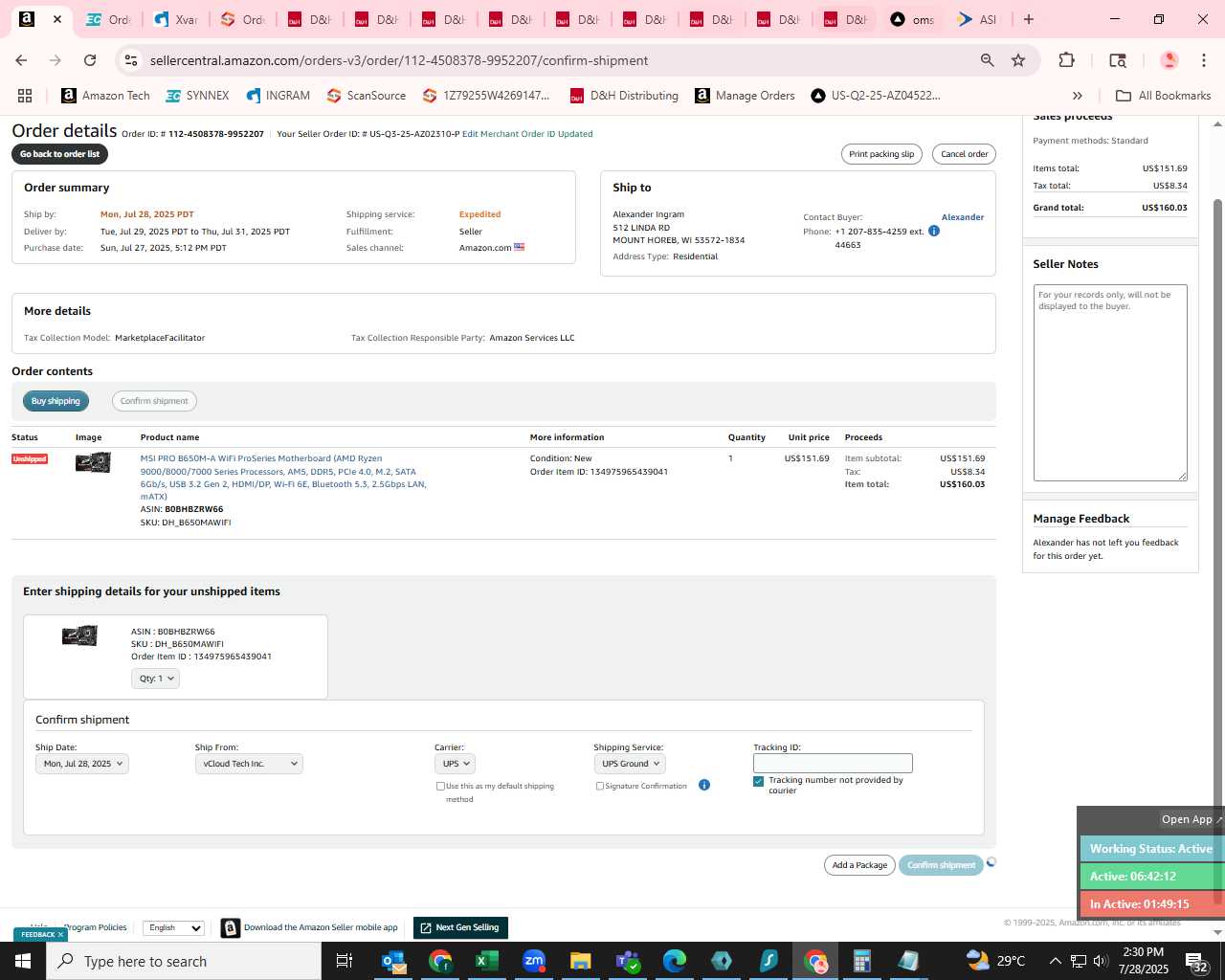Show hidden system tray icons chevron

coord(1055,961)
